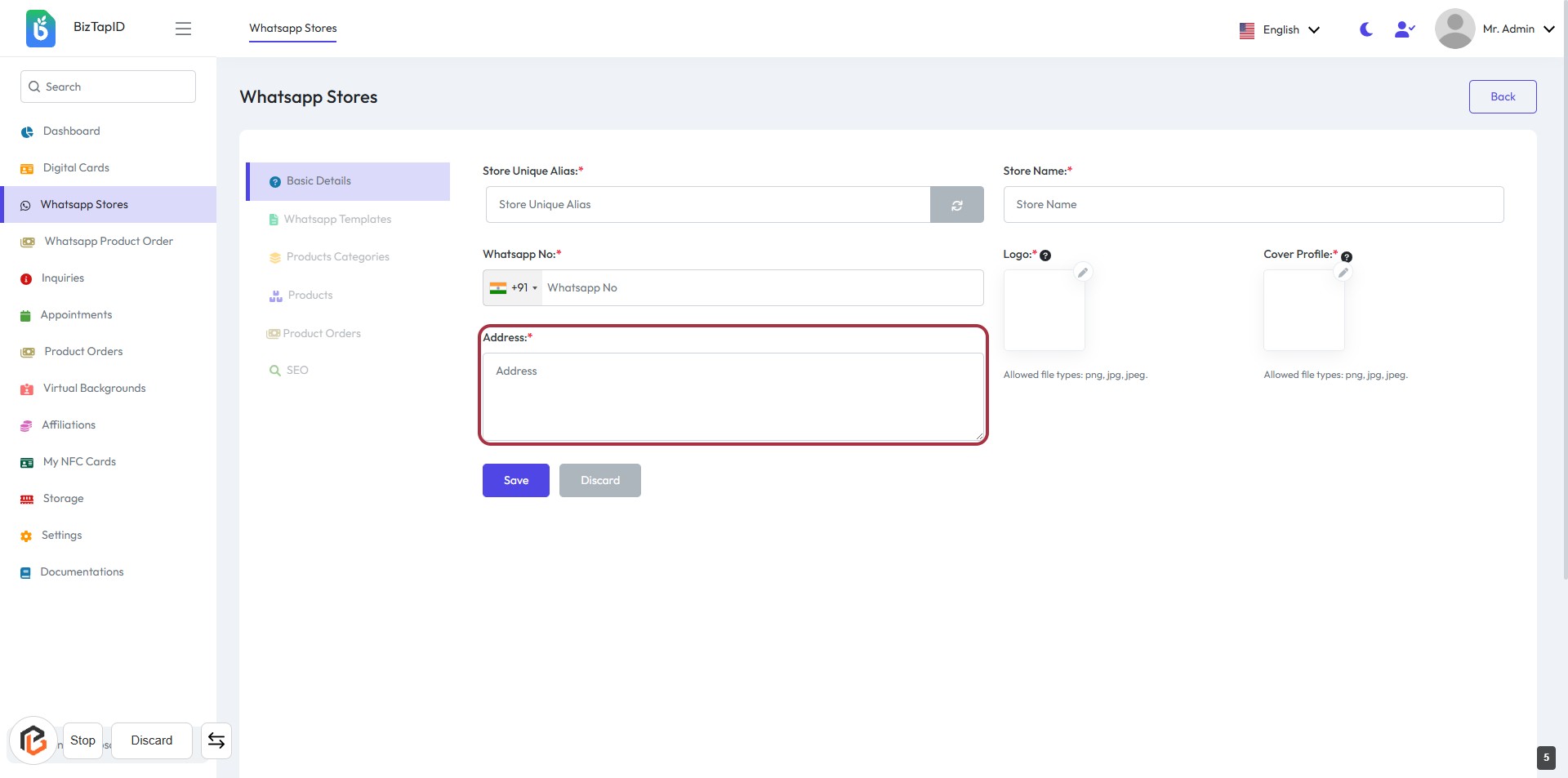Toggle dark mode moon icon
This screenshot has width=1568, height=778.
click(1365, 29)
